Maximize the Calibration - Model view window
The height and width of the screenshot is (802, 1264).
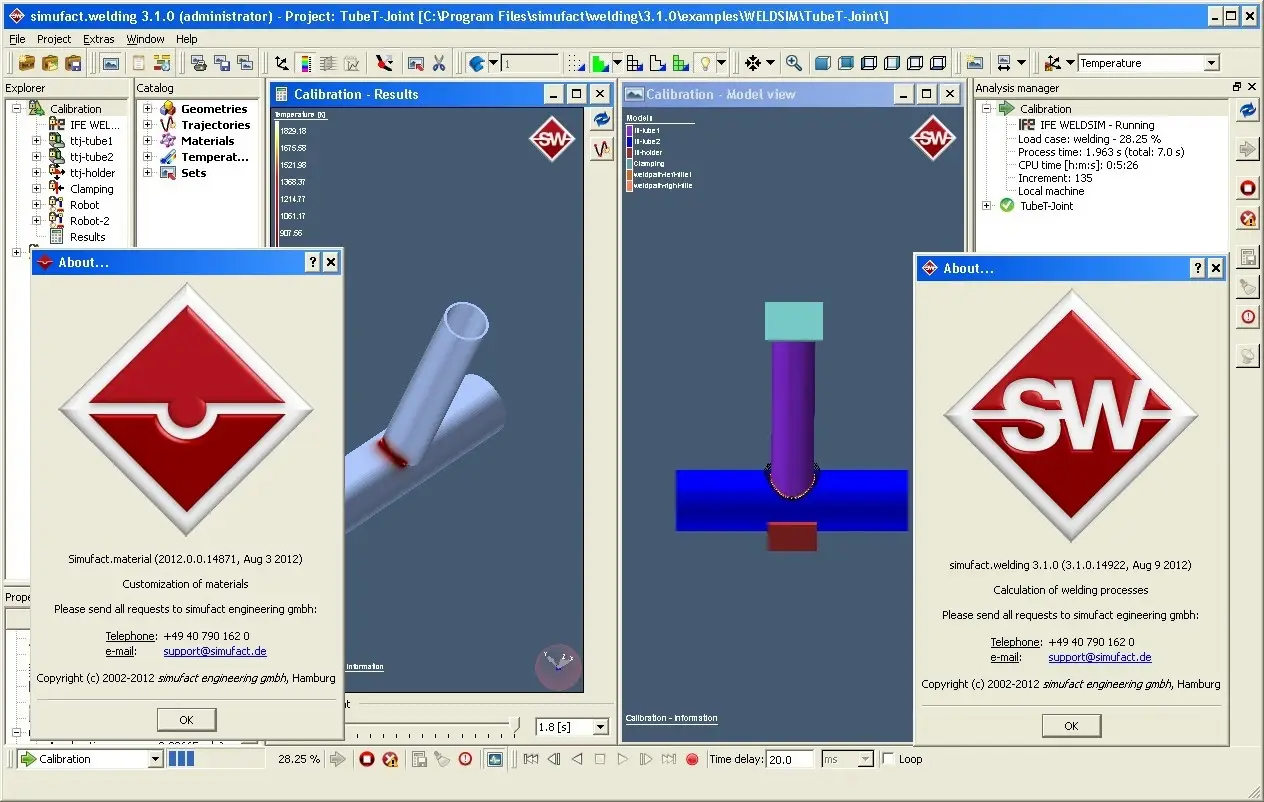(x=927, y=94)
